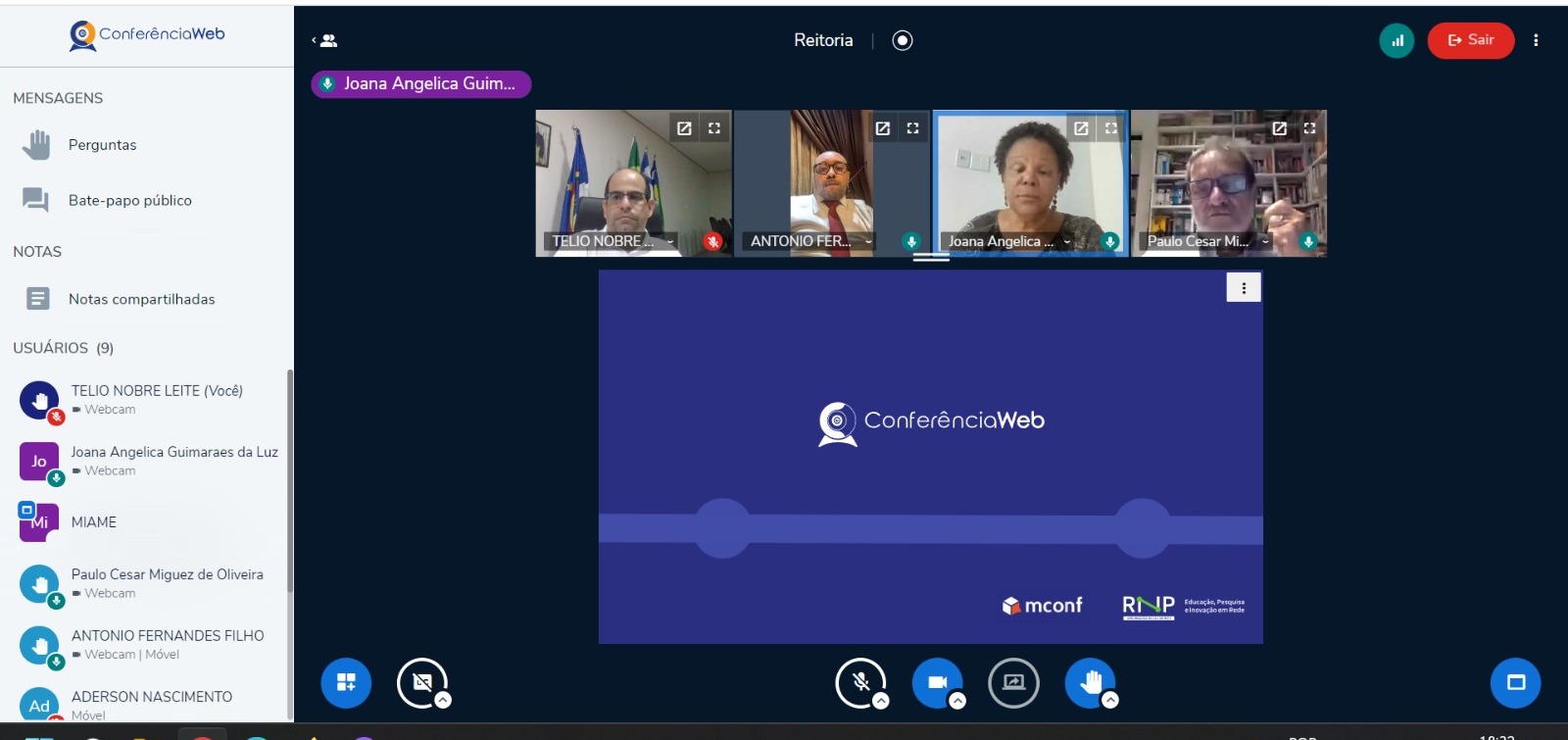This screenshot has height=740, width=1568.
Task: Minimize presentation with bottom-right button
Action: coord(1515,682)
